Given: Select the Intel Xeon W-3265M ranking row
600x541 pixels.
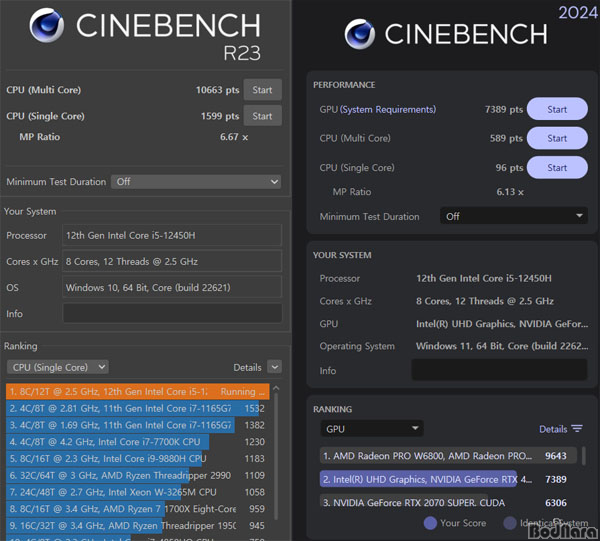Looking at the screenshot, I should pos(138,492).
